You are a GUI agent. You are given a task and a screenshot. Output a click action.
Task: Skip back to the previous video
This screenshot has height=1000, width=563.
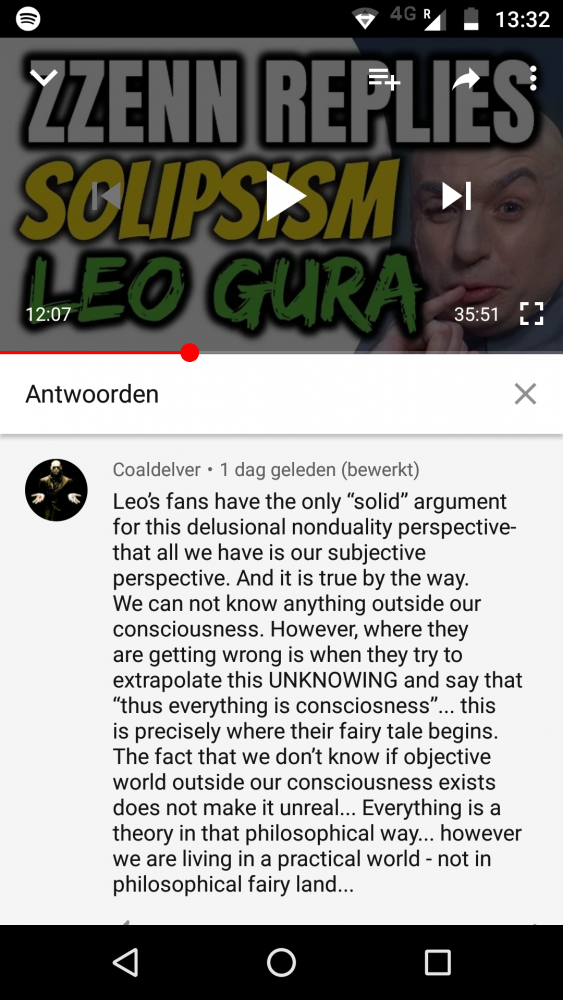point(106,196)
